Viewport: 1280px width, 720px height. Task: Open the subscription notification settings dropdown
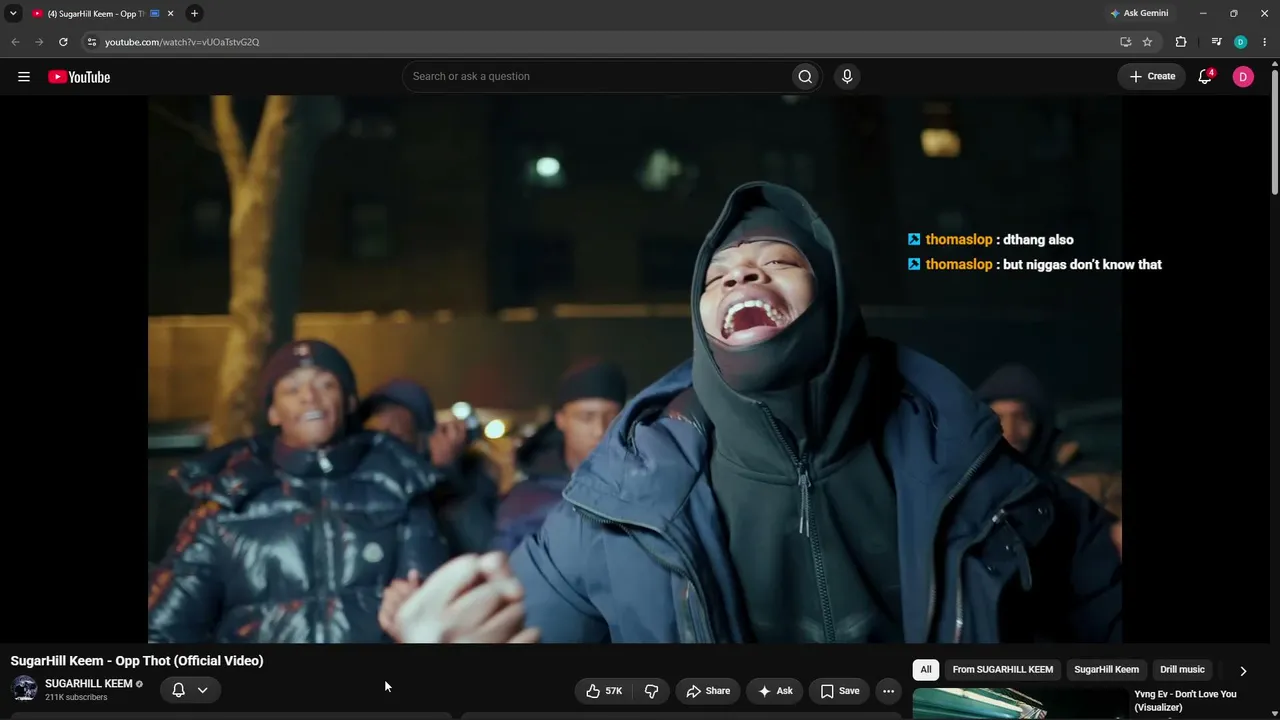pos(190,690)
